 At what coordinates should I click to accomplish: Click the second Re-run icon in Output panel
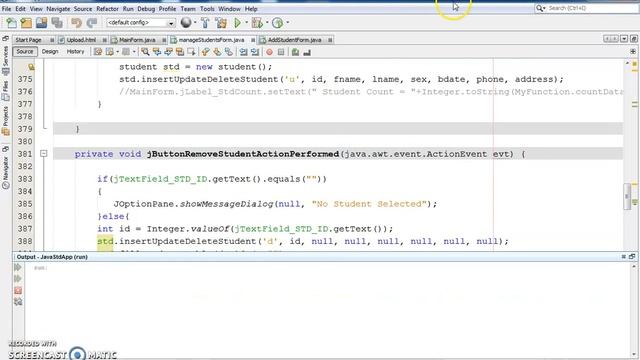click(18, 279)
